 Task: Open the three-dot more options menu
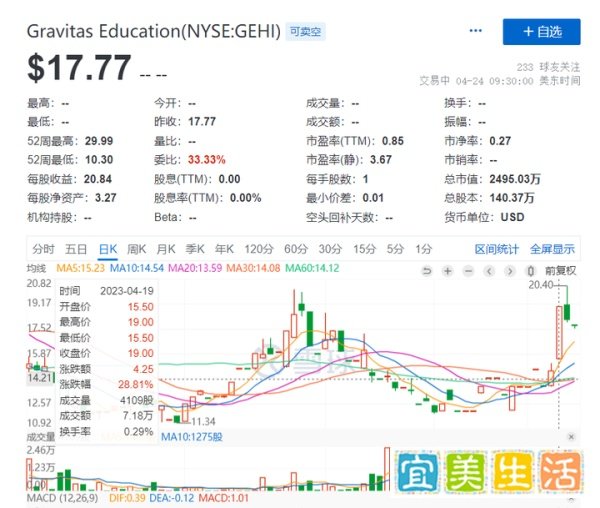pos(475,31)
